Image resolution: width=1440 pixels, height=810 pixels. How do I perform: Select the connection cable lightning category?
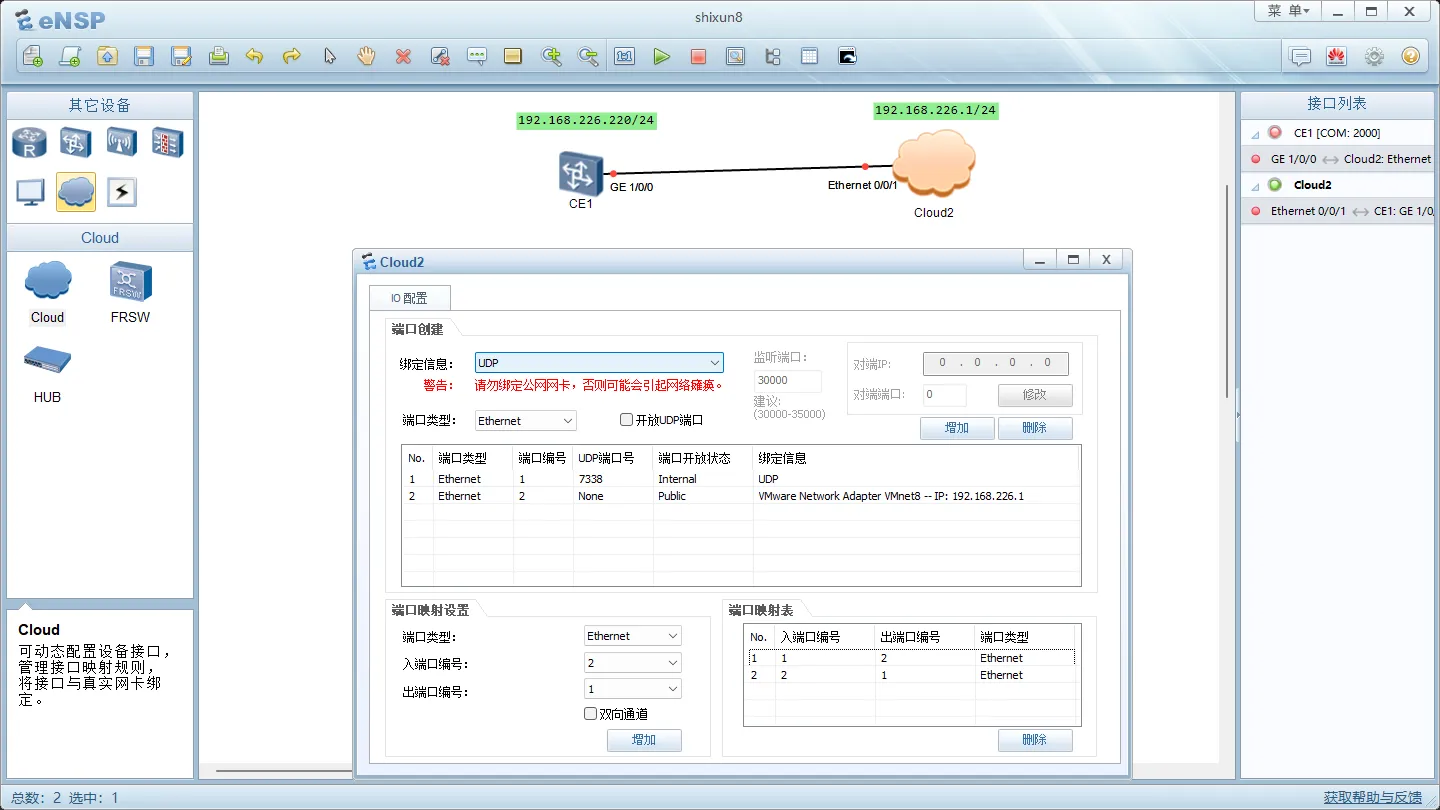coord(122,192)
